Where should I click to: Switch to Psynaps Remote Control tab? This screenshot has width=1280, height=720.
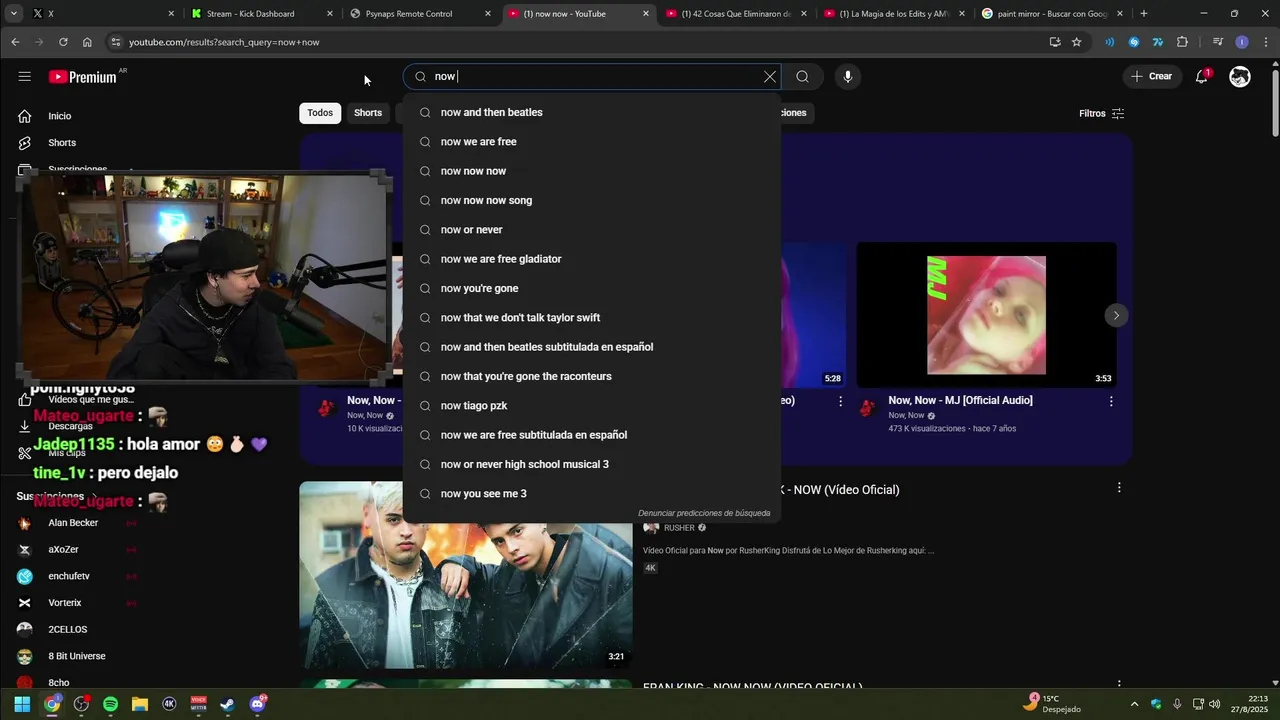tap(420, 14)
